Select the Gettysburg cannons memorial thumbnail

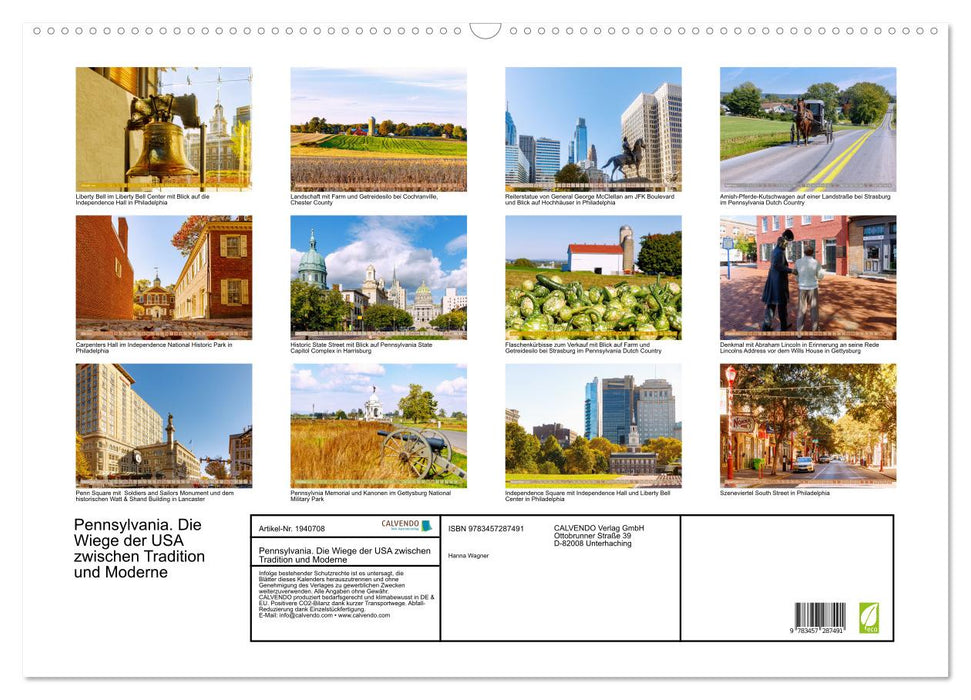coord(378,424)
